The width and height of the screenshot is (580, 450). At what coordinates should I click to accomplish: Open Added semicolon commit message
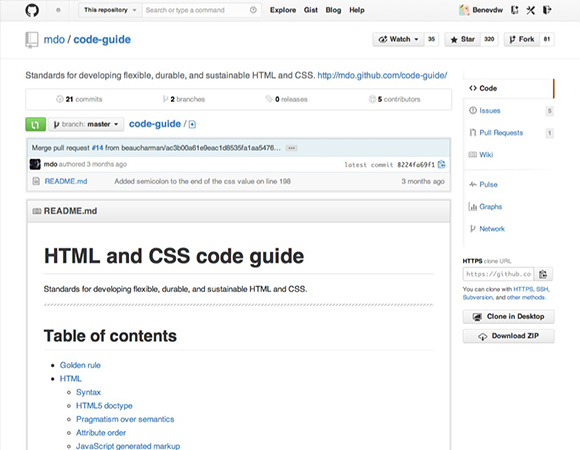click(x=202, y=181)
